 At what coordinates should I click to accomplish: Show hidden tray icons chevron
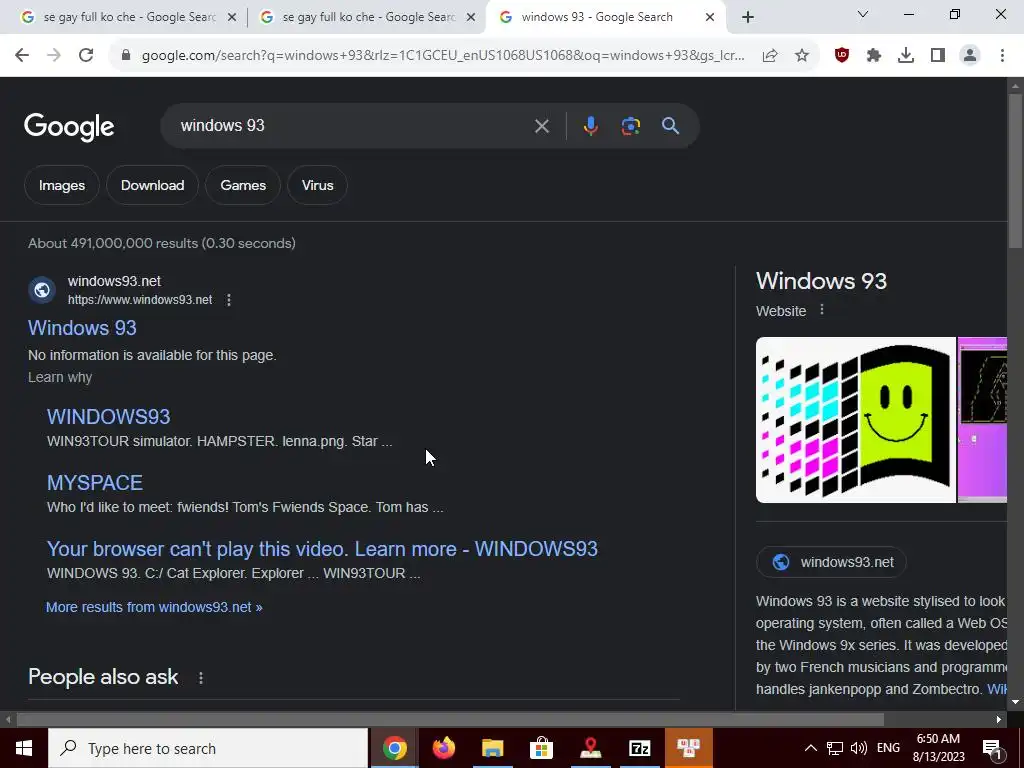pyautogui.click(x=810, y=748)
